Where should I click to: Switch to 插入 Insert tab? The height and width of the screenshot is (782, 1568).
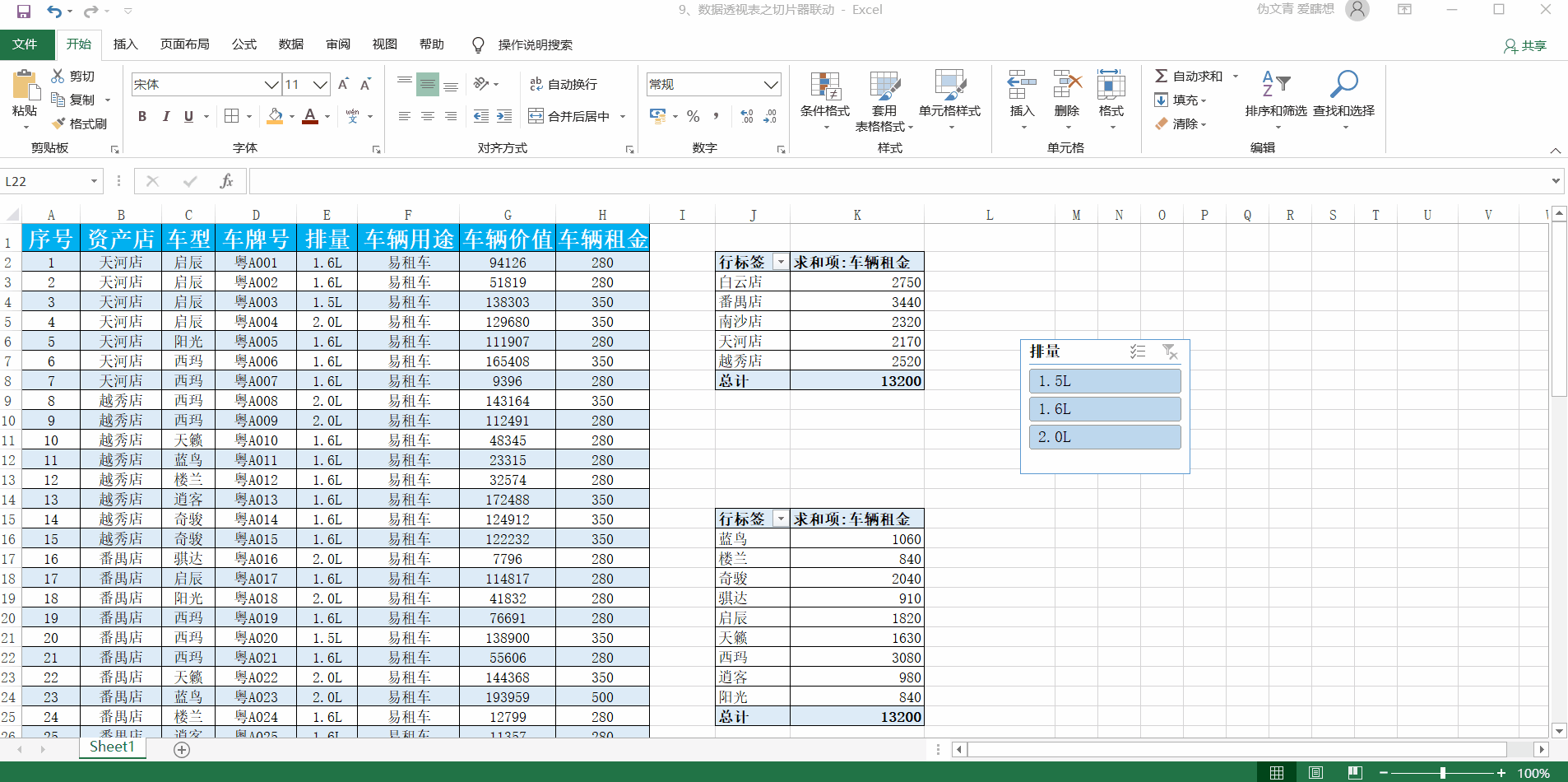click(125, 44)
